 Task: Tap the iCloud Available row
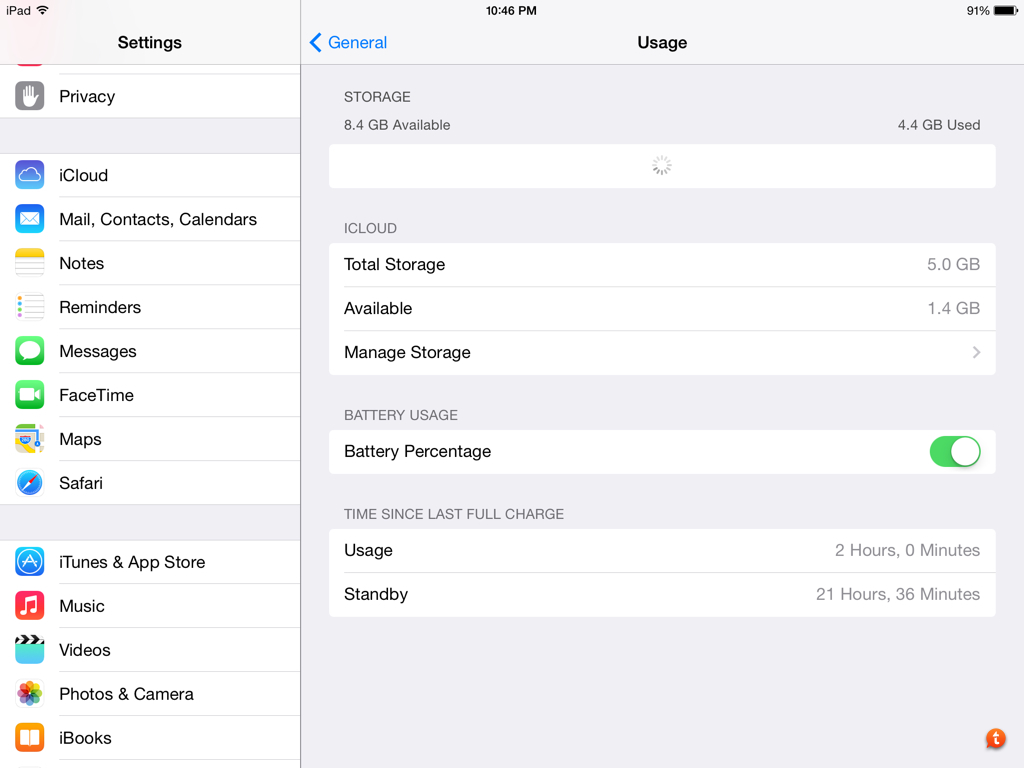662,308
